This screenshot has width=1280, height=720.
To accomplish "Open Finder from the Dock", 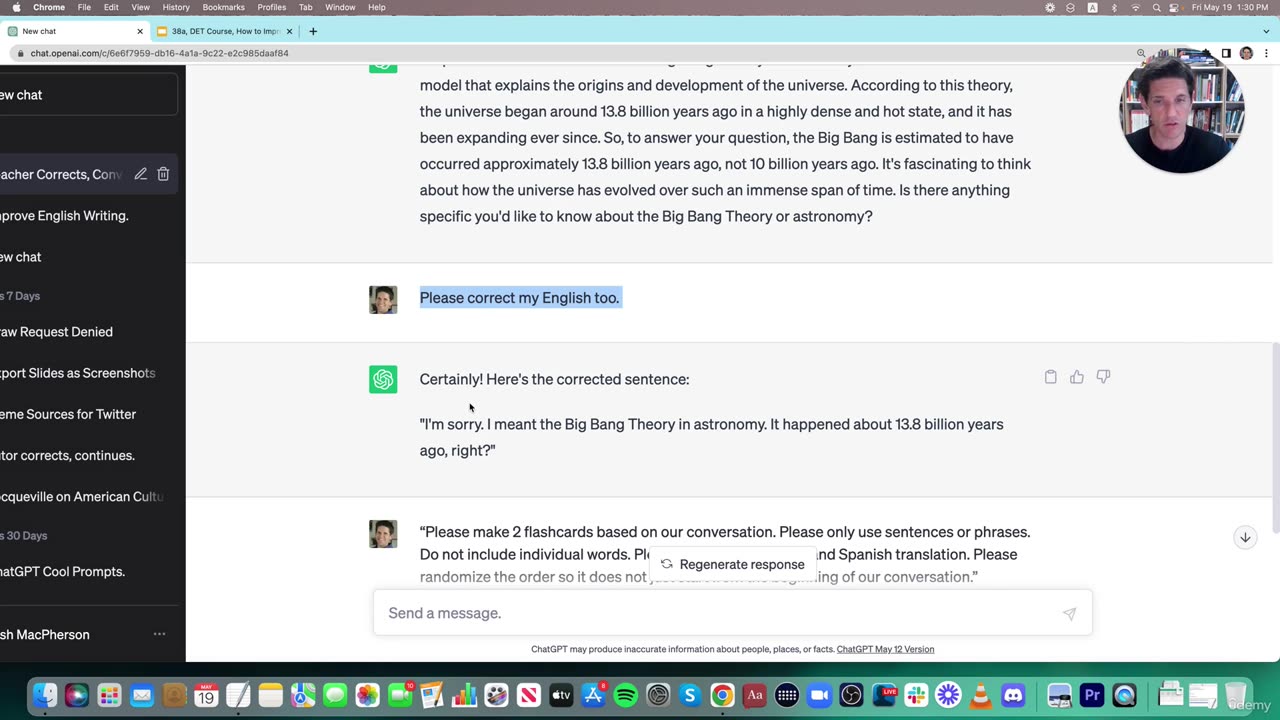I will 45,694.
